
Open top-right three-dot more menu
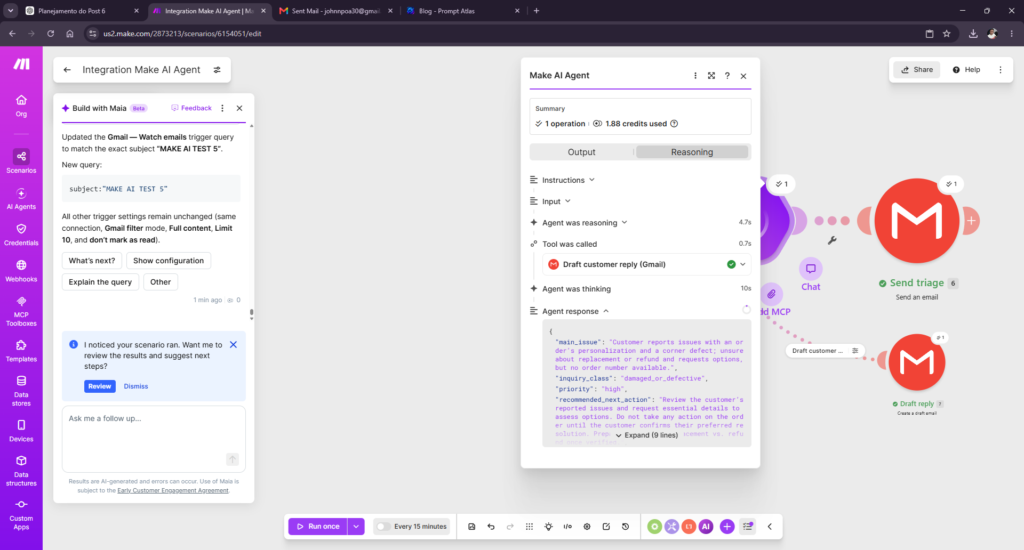(x=1000, y=70)
